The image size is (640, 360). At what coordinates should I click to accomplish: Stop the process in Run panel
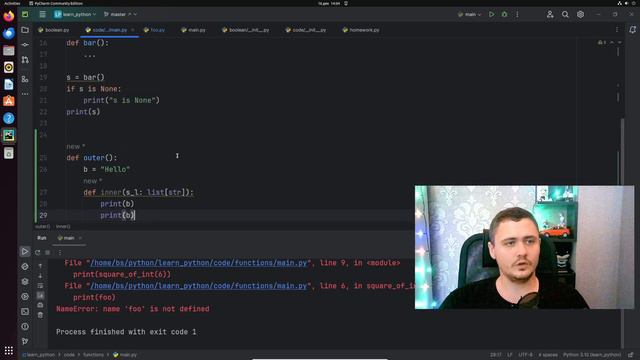pyautogui.click(x=48, y=252)
